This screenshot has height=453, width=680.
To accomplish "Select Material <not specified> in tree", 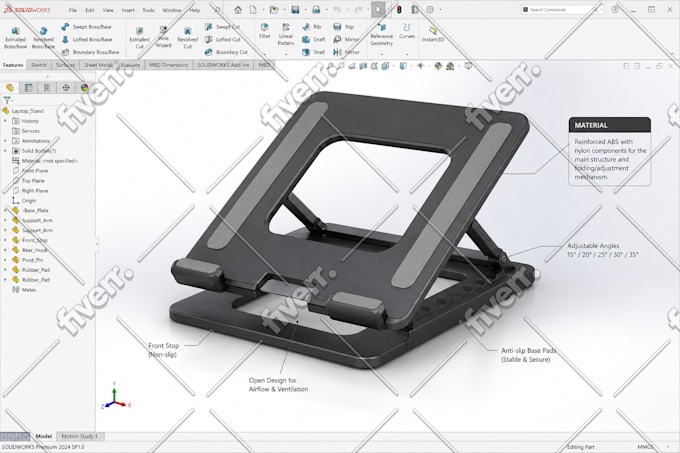I will tap(45, 161).
